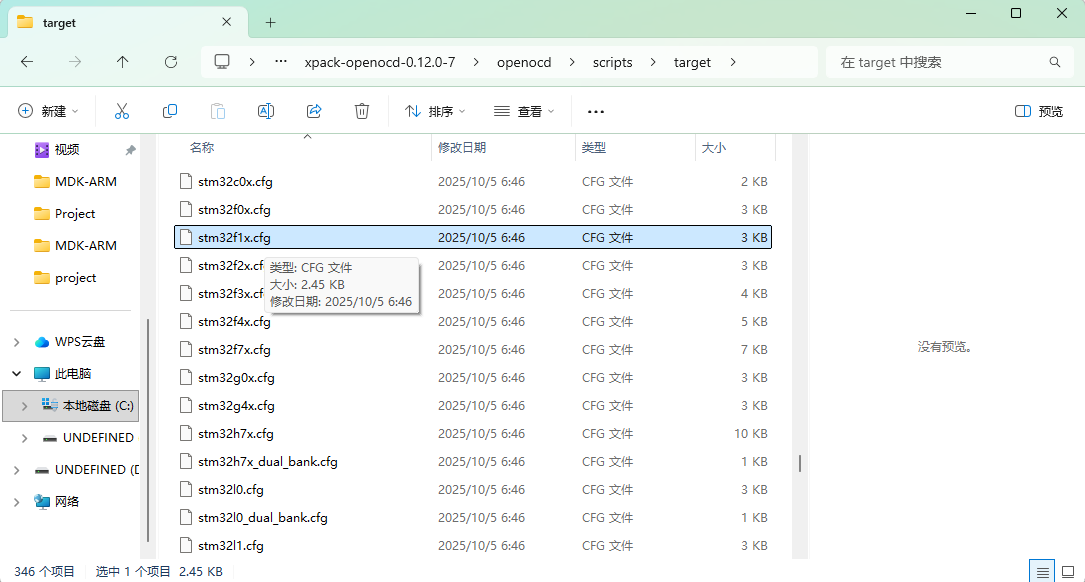Click the pin icon beside 视频
Image resolution: width=1085 pixels, height=582 pixels.
pos(130,150)
